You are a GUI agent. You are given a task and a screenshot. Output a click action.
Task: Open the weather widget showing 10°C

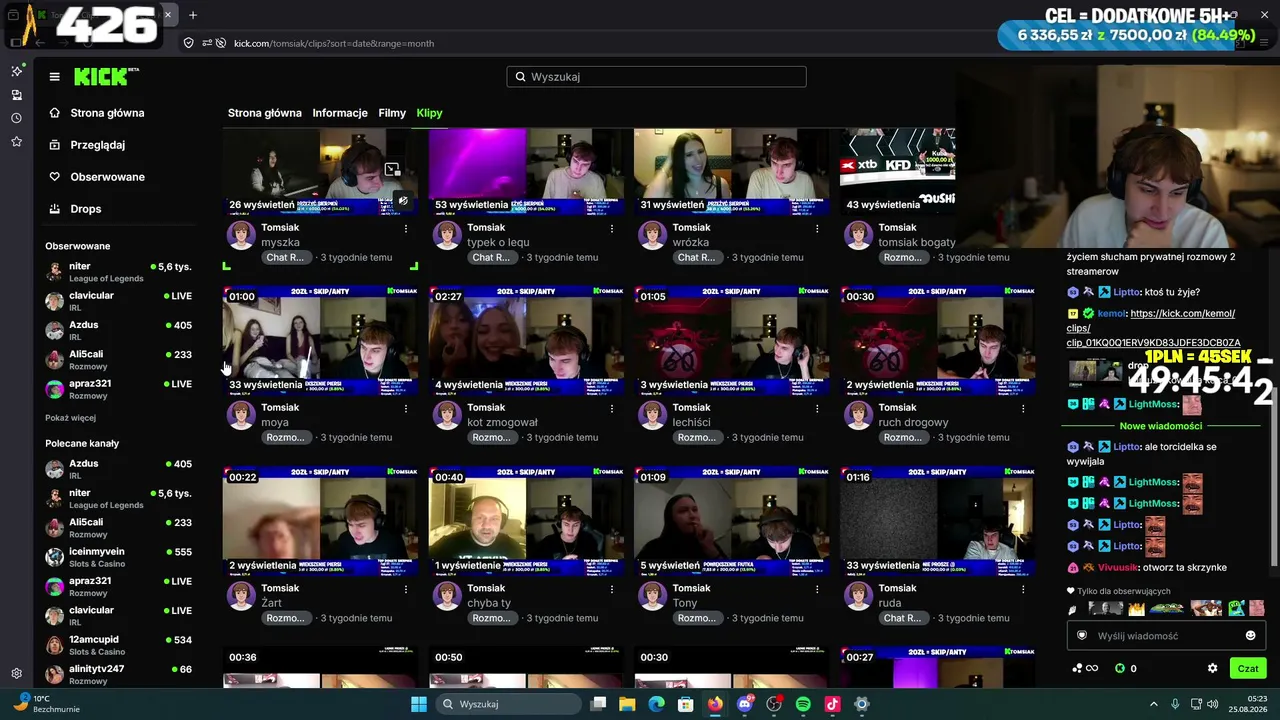[45, 704]
